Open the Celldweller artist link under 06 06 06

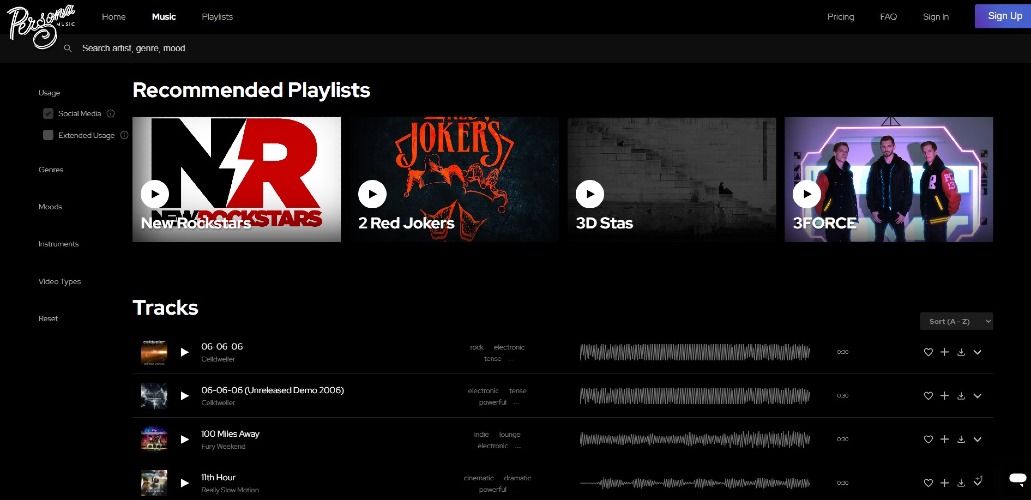click(218, 359)
